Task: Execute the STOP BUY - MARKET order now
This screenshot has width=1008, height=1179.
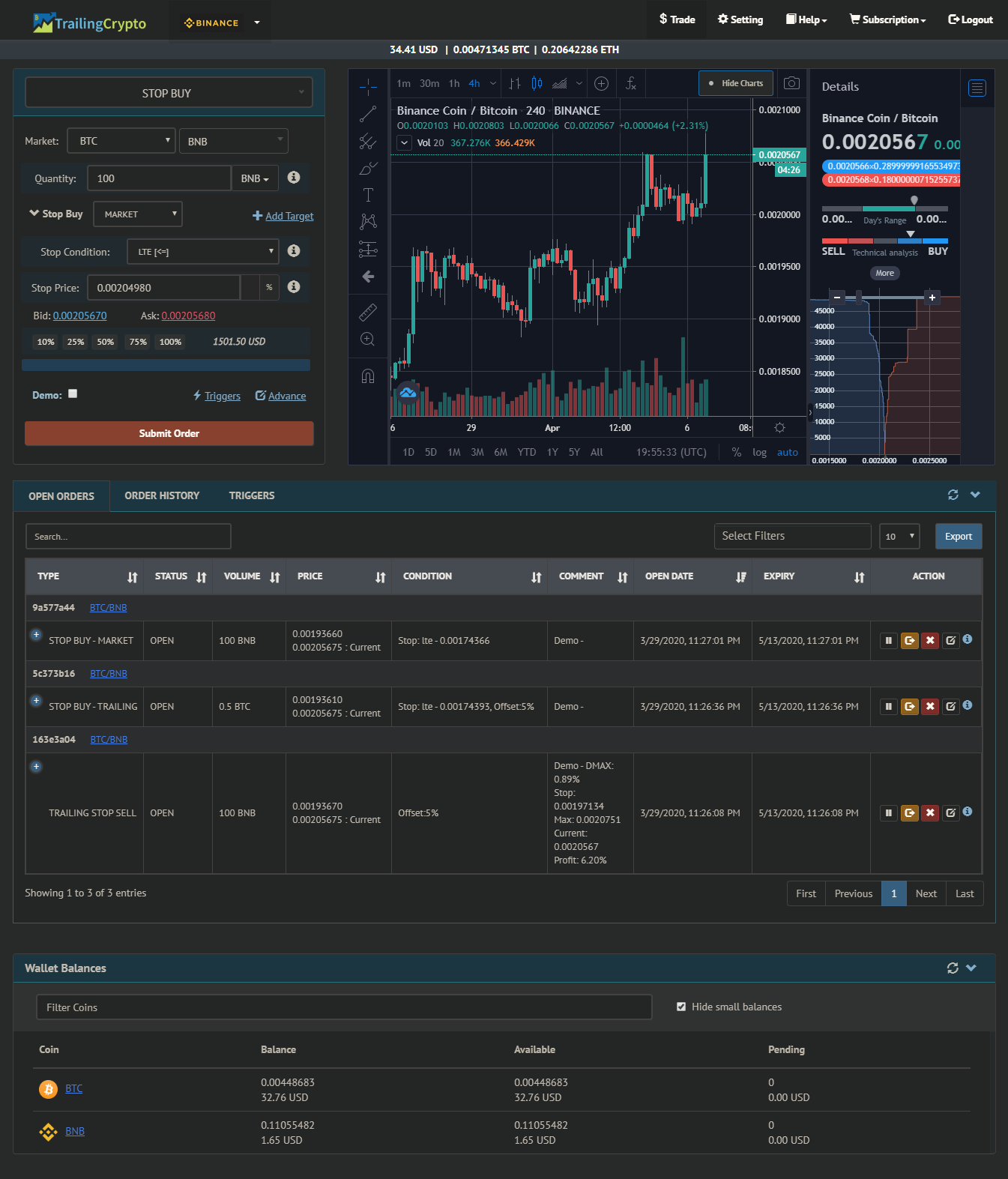Action: [x=910, y=641]
